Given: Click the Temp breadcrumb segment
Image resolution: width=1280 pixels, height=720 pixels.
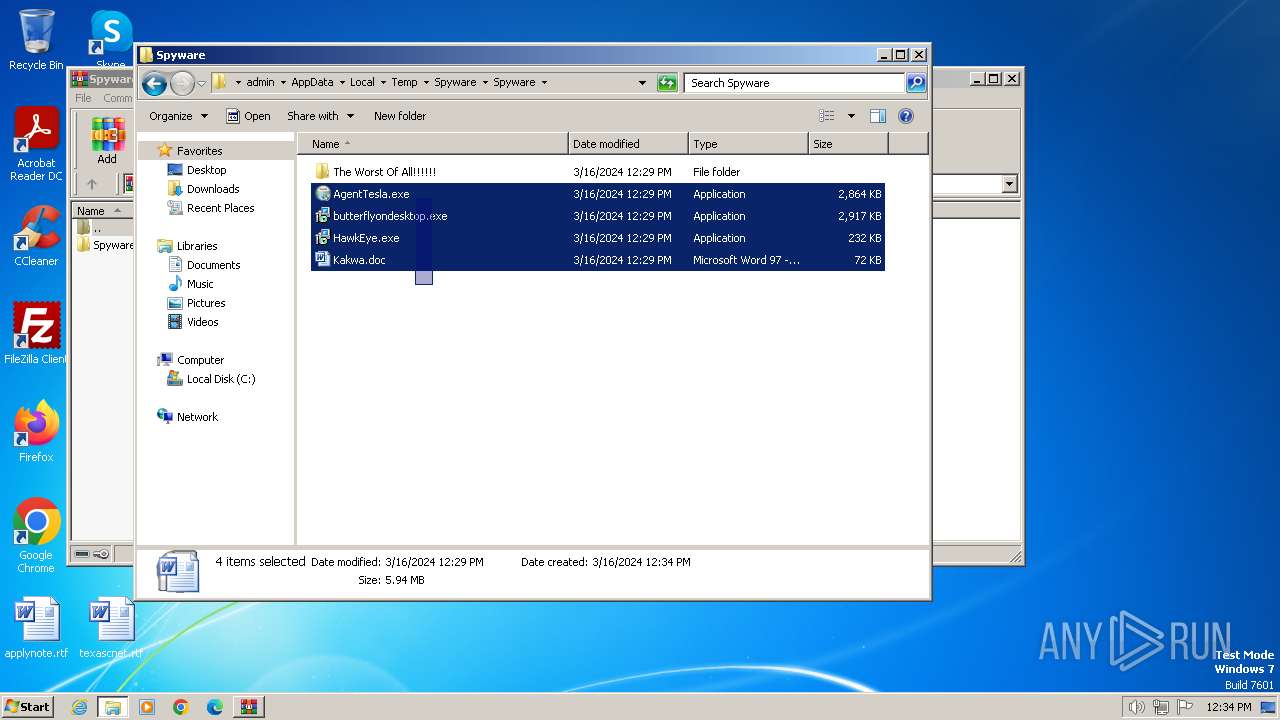Looking at the screenshot, I should point(404,83).
